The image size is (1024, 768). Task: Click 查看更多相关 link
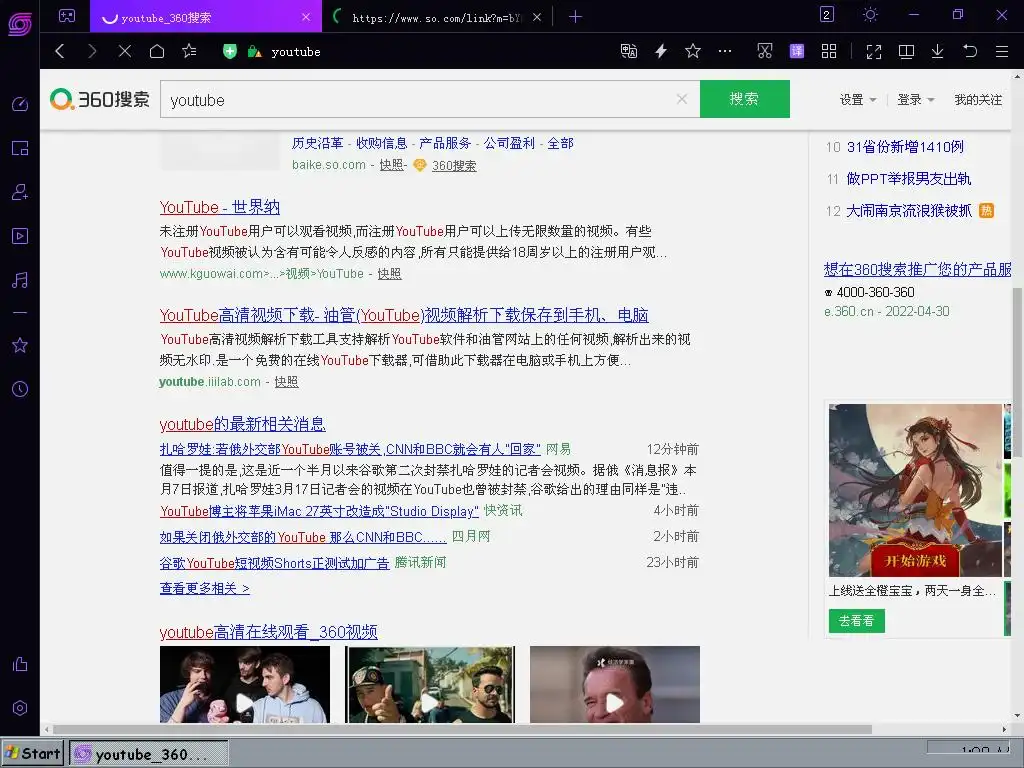[204, 588]
